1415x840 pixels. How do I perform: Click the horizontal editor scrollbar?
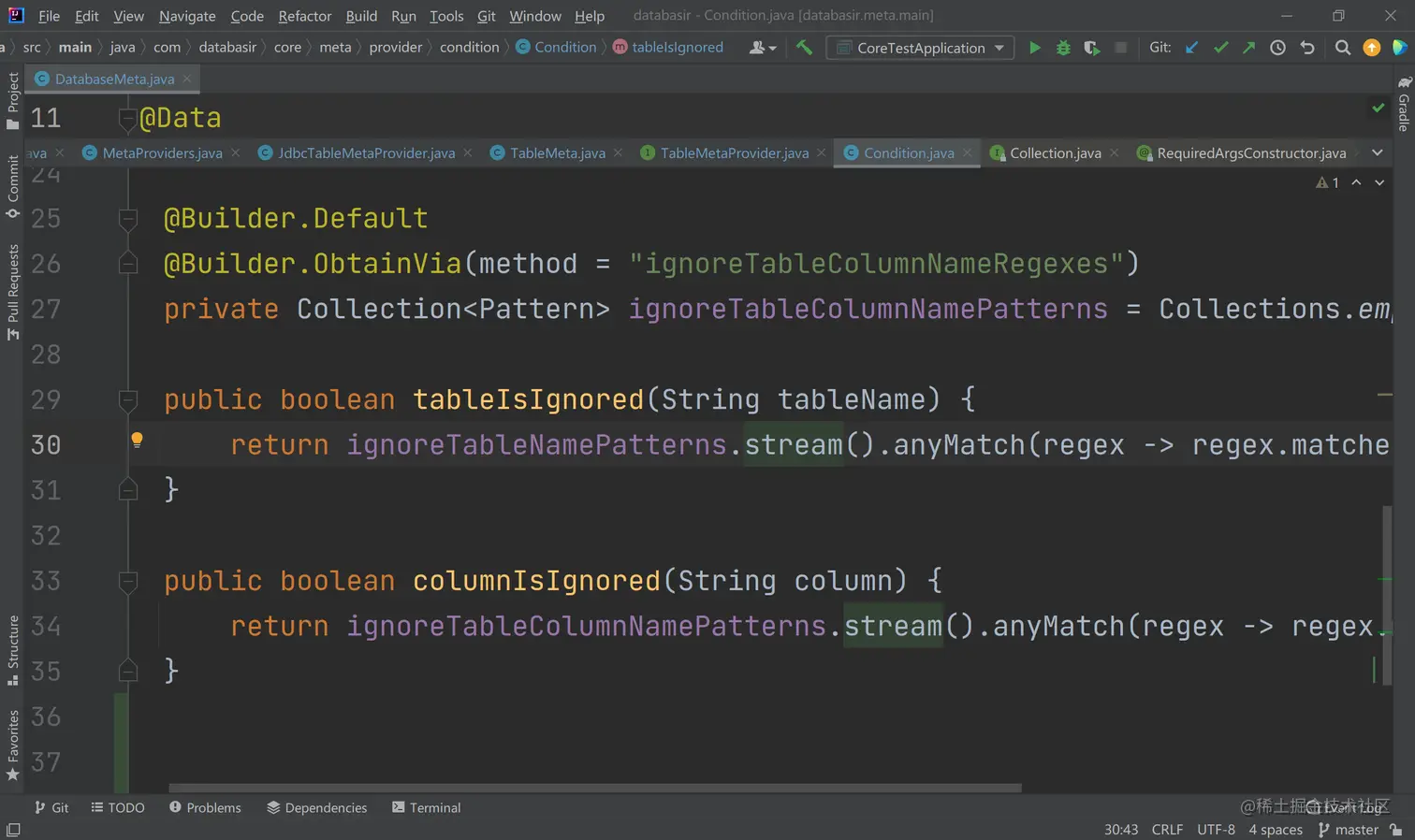click(595, 788)
